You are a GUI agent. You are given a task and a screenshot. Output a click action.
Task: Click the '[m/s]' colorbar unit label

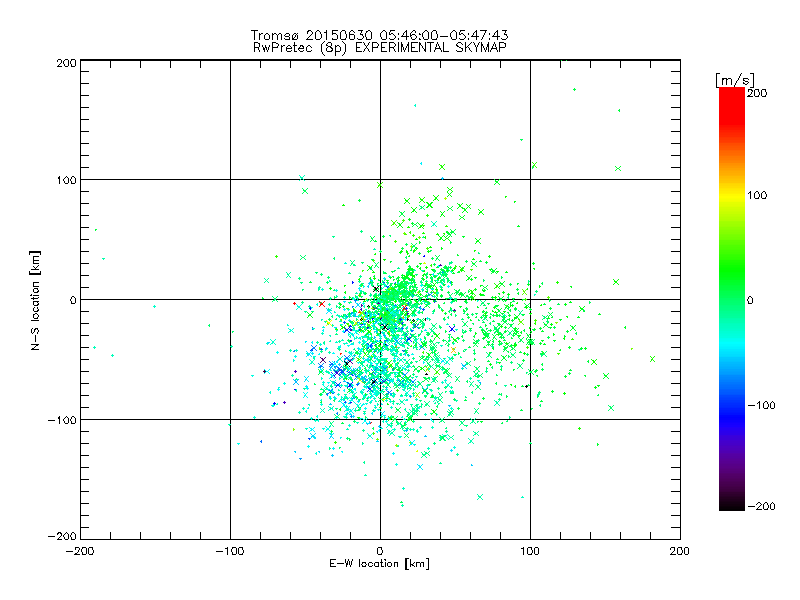(x=735, y=80)
